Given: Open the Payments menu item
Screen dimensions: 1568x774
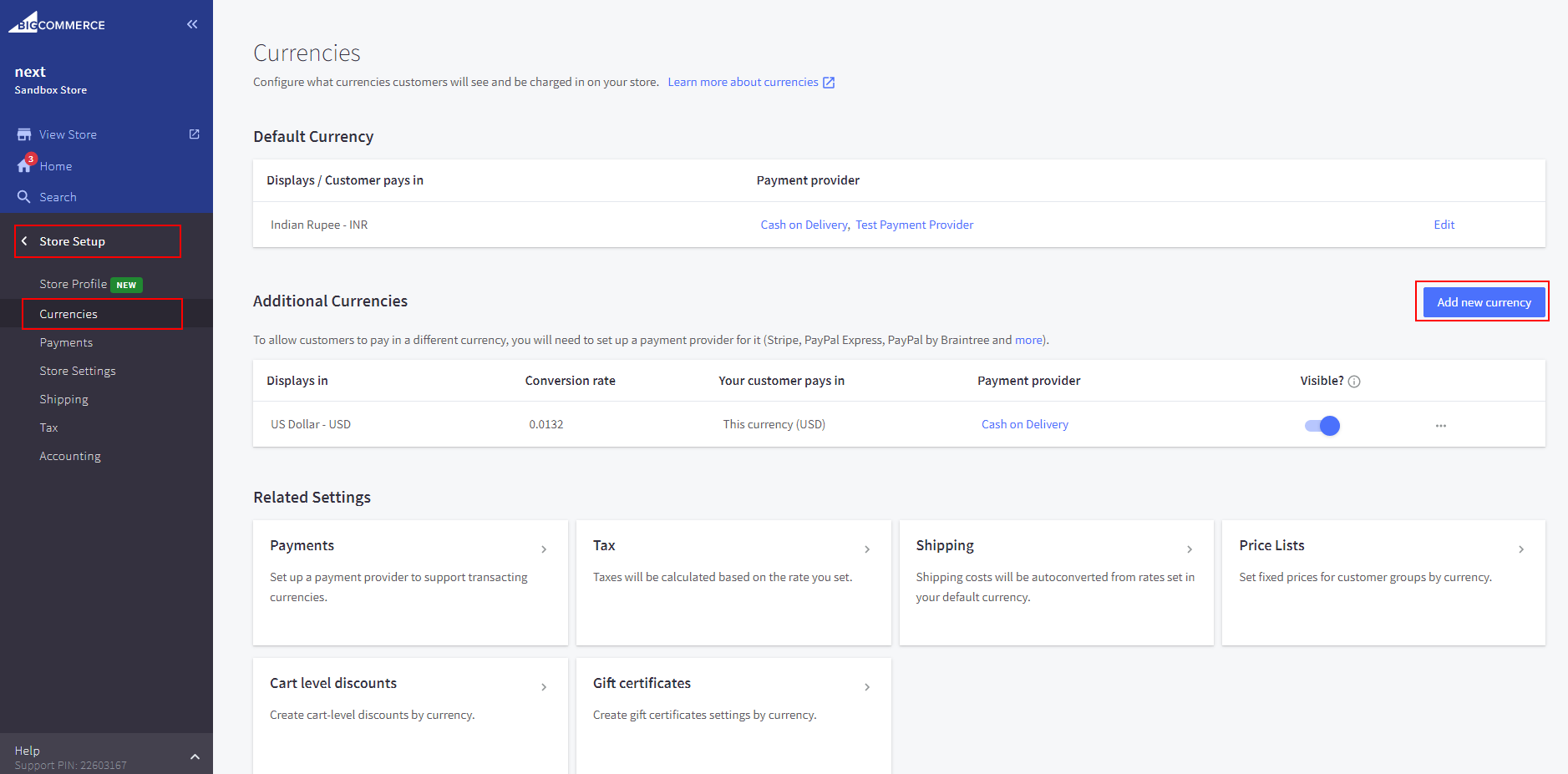Looking at the screenshot, I should (66, 342).
